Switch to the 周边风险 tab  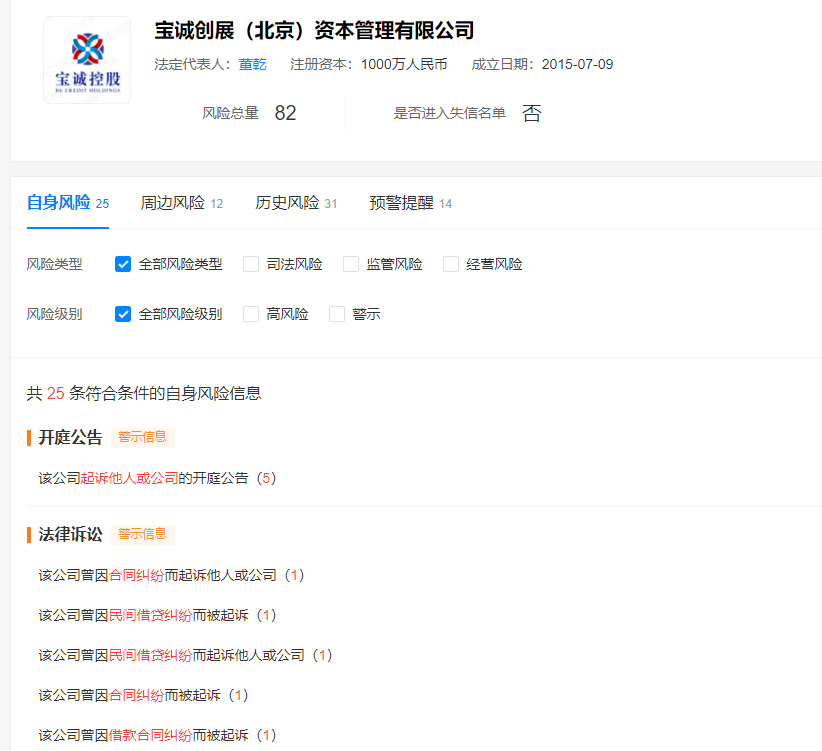click(173, 203)
